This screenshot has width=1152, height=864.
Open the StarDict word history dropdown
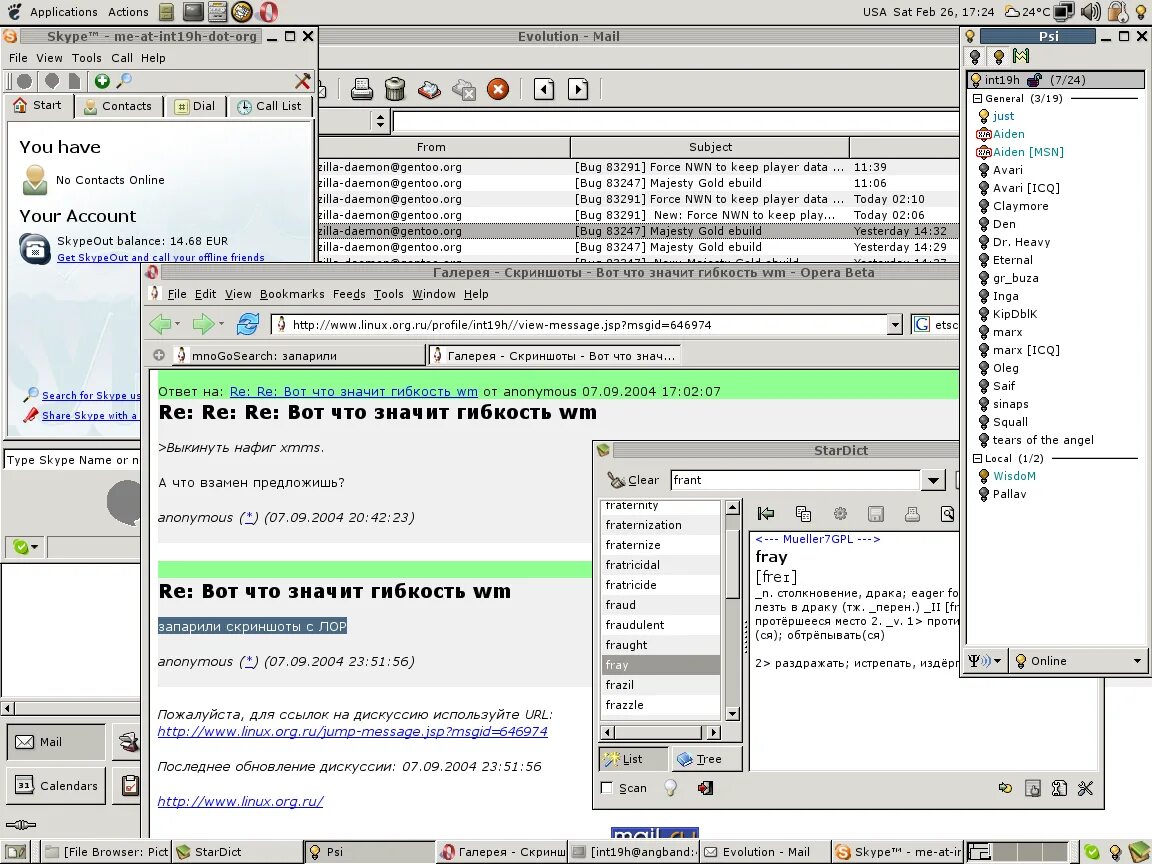[x=932, y=480]
